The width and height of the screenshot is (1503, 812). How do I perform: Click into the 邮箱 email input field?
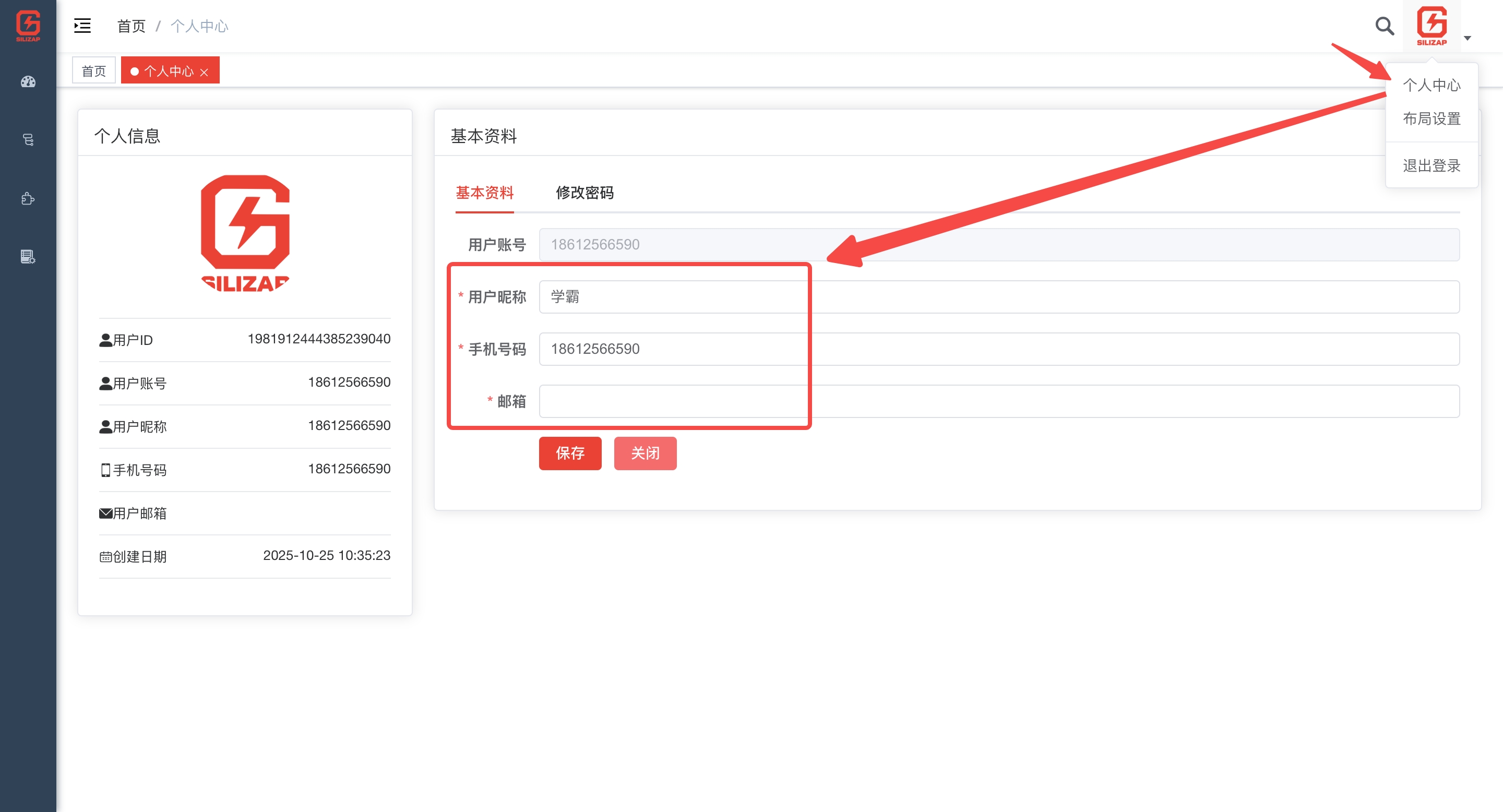[998, 401]
